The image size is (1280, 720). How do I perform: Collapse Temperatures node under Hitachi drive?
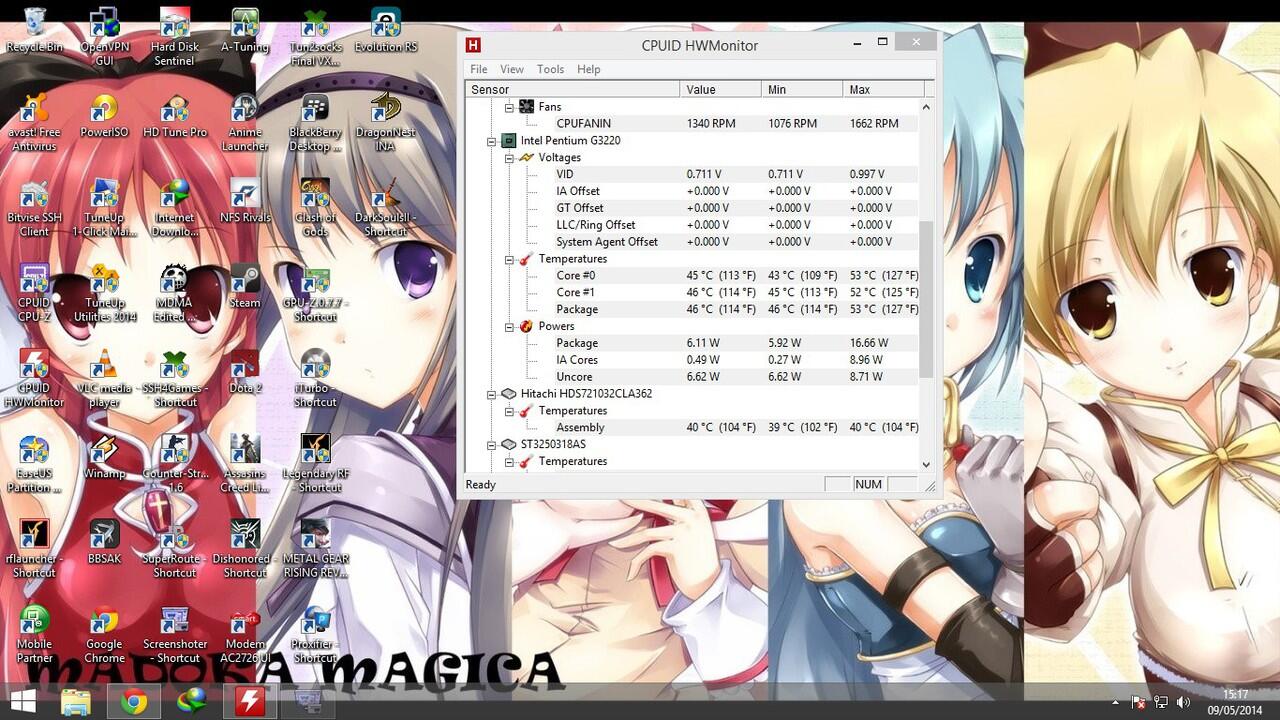point(509,410)
